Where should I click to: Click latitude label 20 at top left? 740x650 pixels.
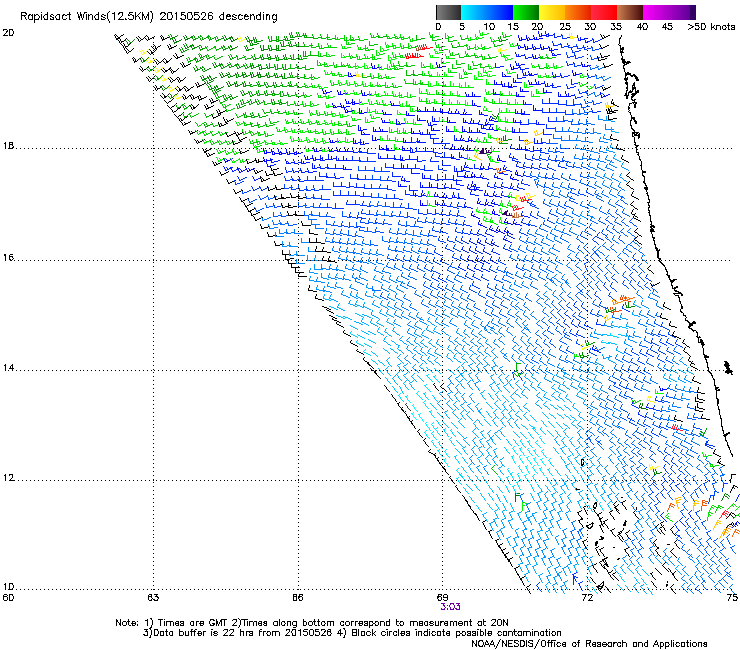tap(8, 33)
